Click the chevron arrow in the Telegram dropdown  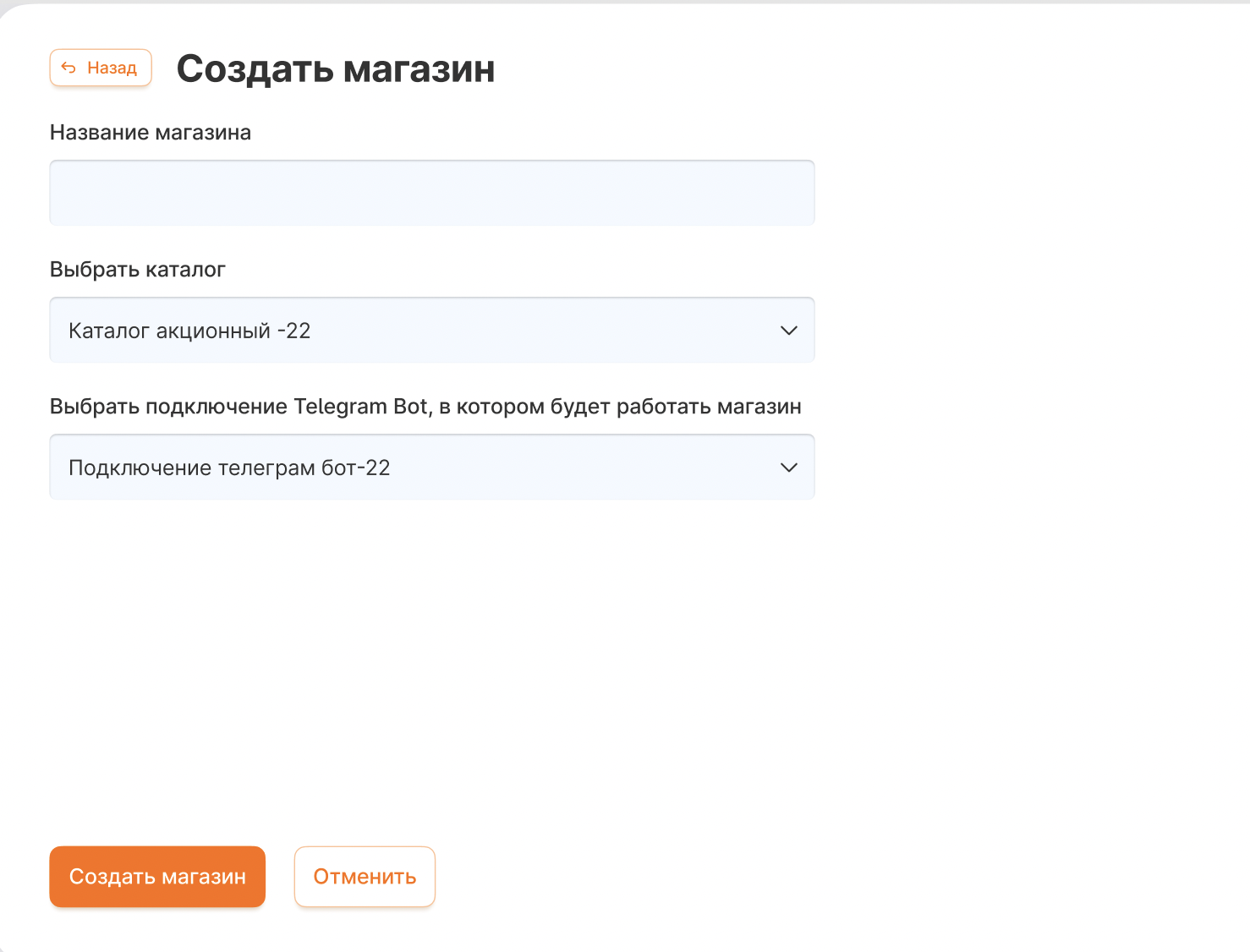pyautogui.click(x=788, y=468)
